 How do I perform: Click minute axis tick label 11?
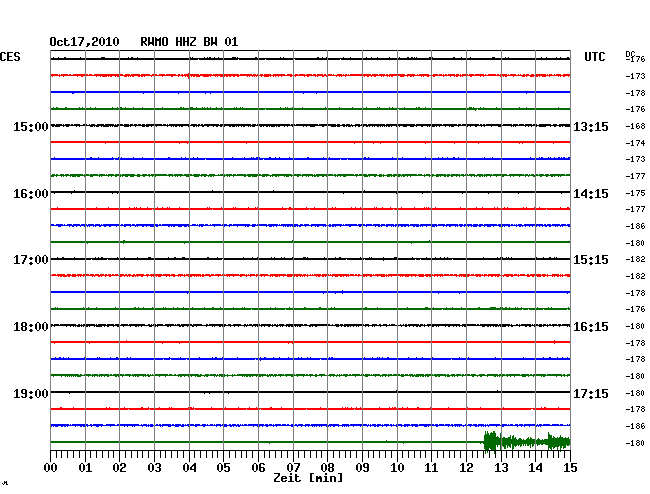pos(431,467)
